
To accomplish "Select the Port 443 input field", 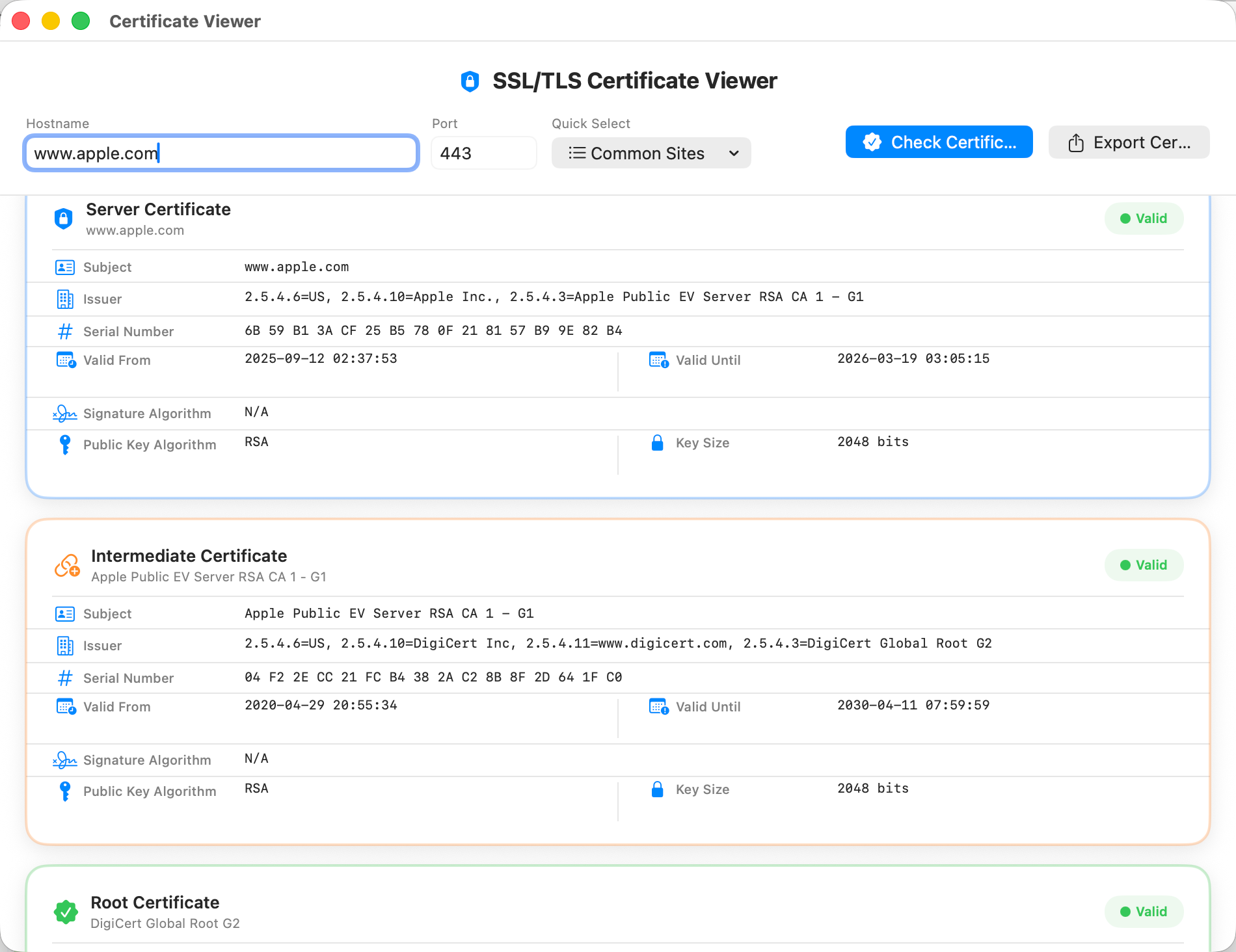I will coord(483,153).
